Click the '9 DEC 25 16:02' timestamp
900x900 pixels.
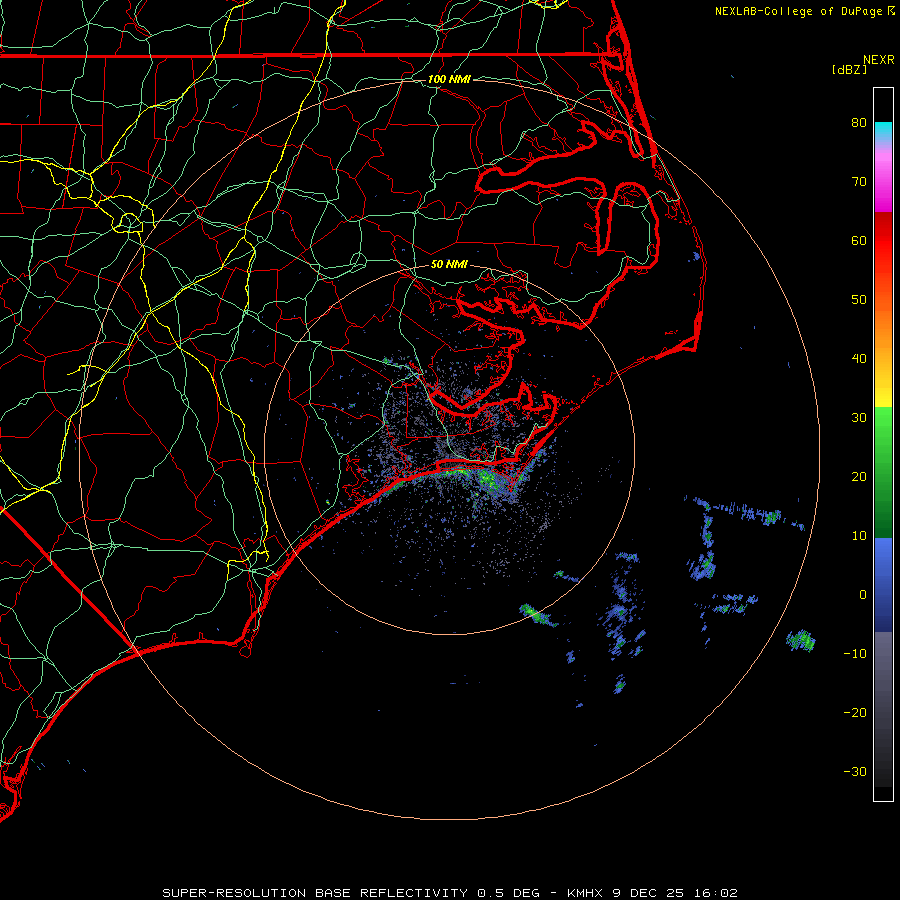[x=674, y=893]
